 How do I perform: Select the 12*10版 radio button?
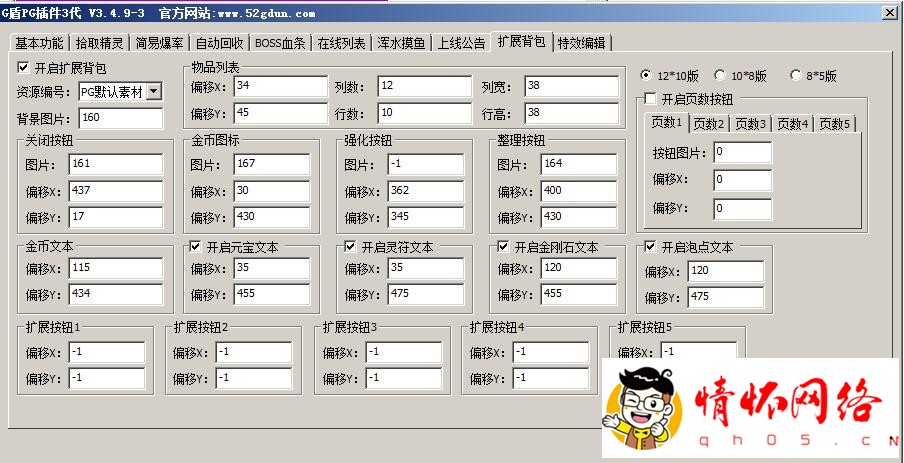point(646,76)
